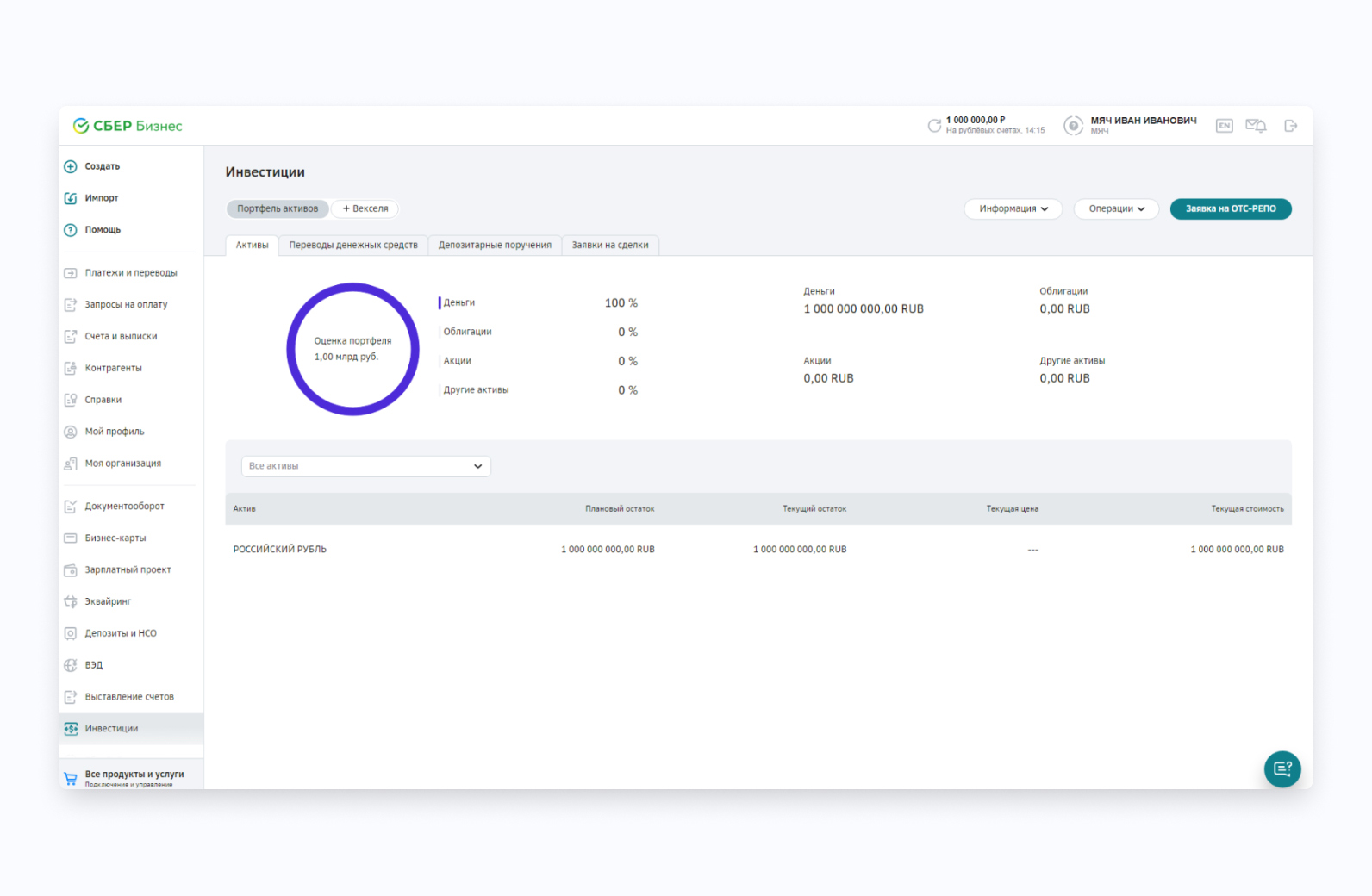Screen dimensions: 1372x896
Task: Click the refresh balance icon in header
Action: point(934,126)
